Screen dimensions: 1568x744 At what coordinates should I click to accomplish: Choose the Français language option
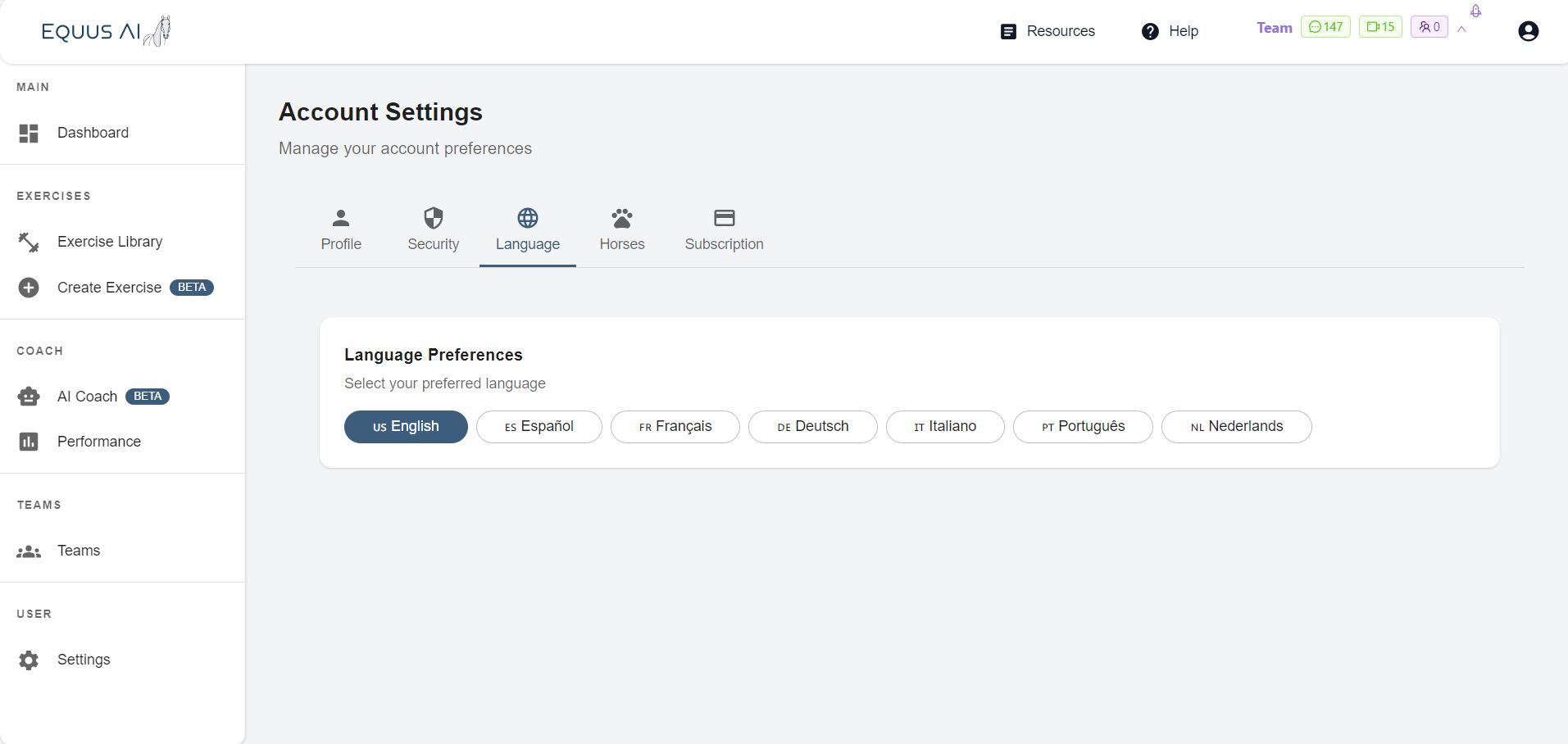tap(675, 427)
